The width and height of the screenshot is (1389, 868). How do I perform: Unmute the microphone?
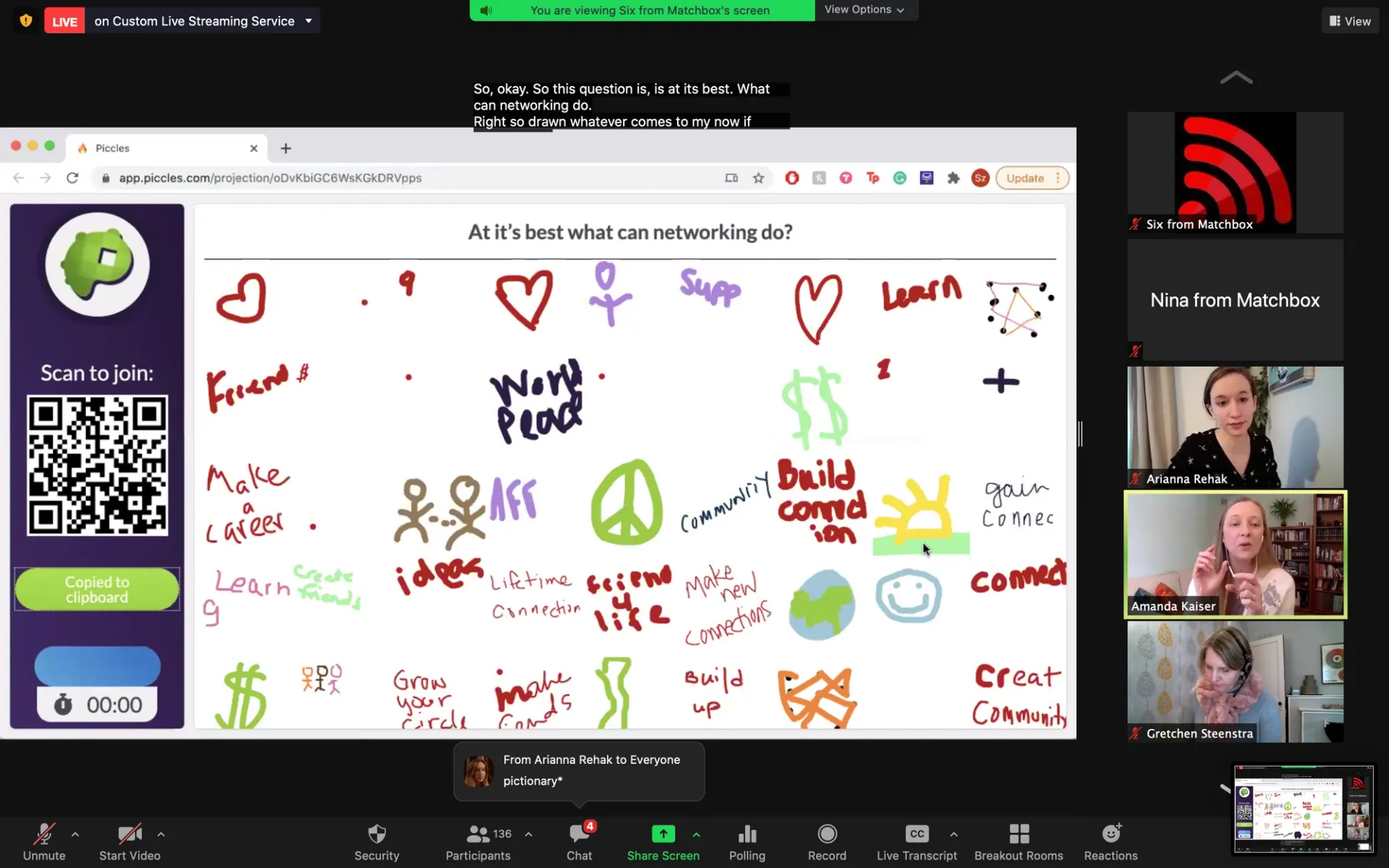(x=44, y=835)
